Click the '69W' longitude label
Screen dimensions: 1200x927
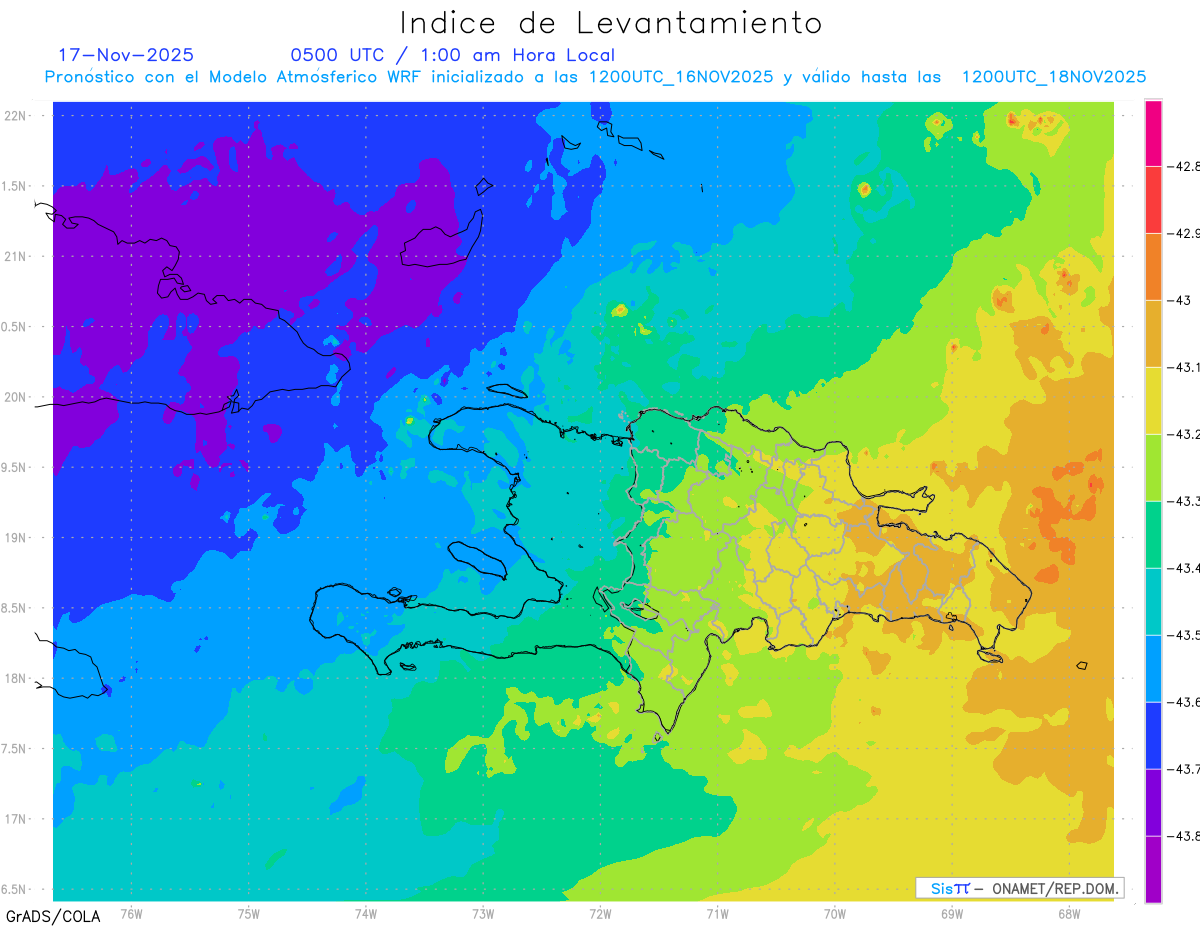tap(951, 914)
